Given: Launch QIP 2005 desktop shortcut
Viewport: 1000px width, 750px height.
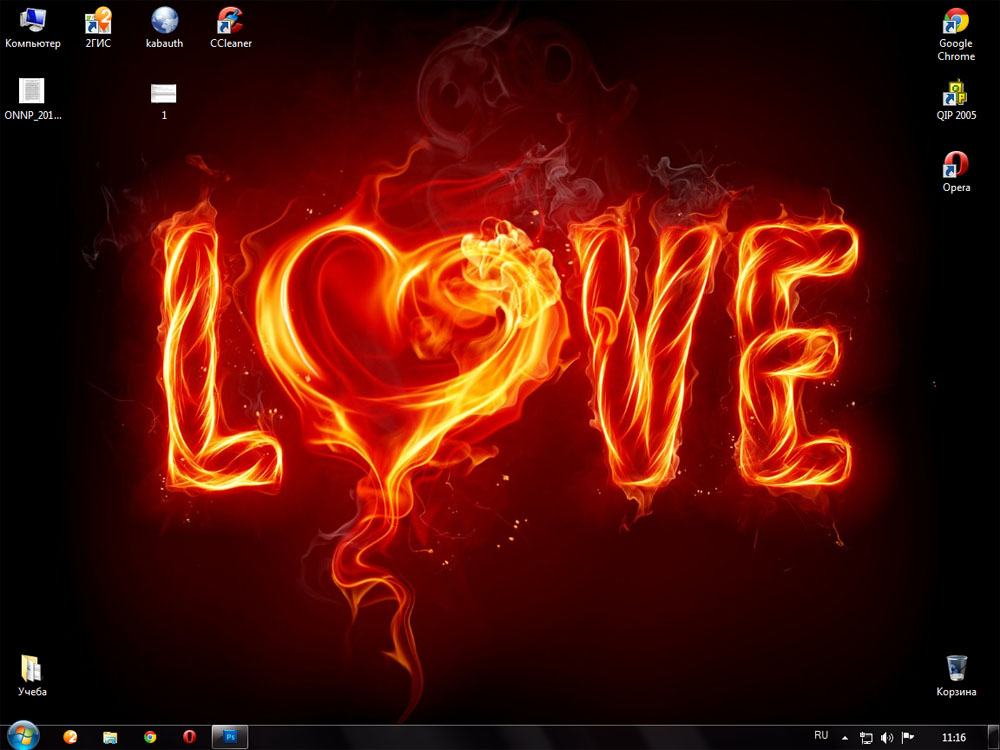Looking at the screenshot, I should (x=955, y=100).
